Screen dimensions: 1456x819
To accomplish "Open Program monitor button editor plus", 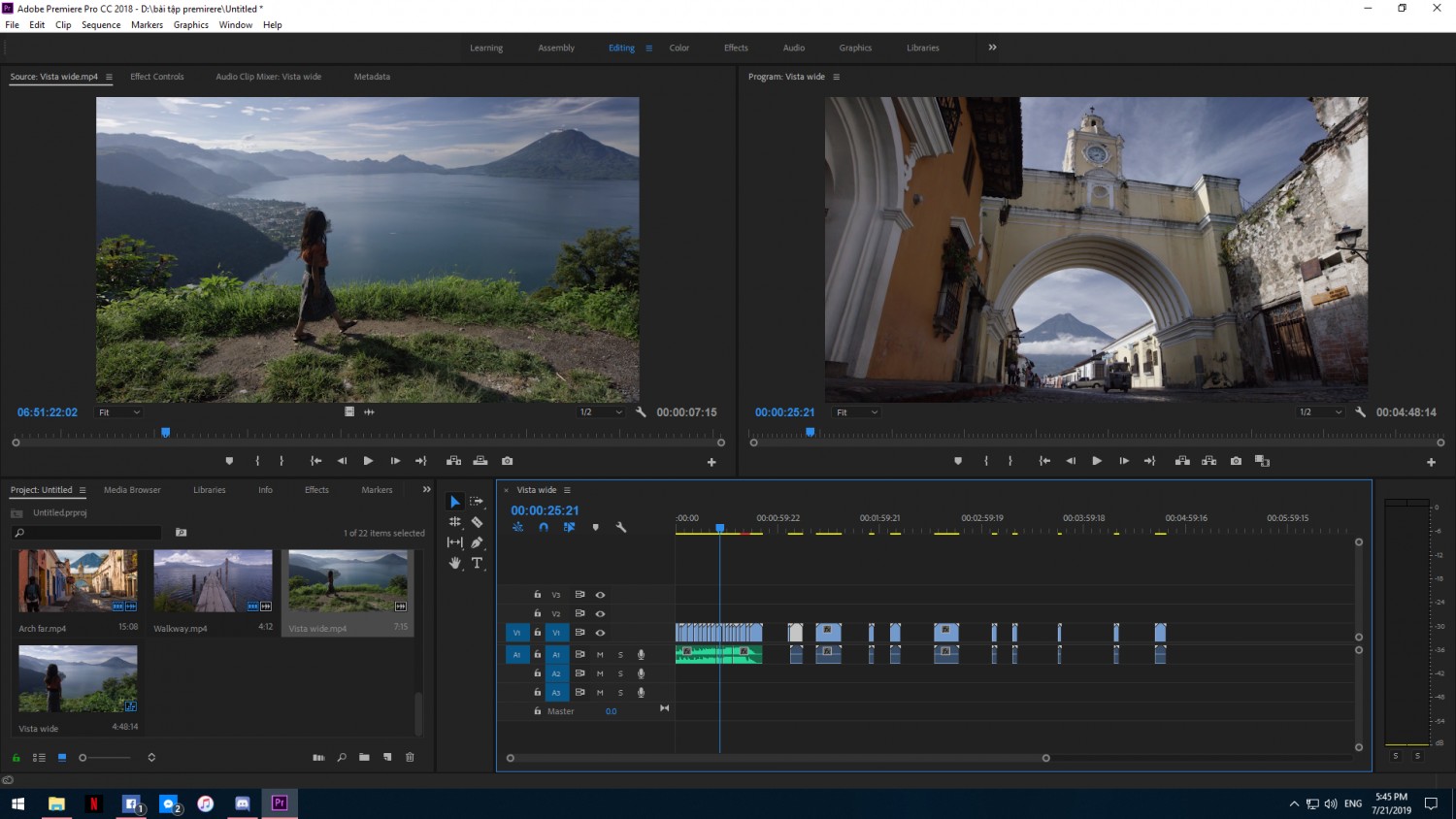I will coord(1431,463).
